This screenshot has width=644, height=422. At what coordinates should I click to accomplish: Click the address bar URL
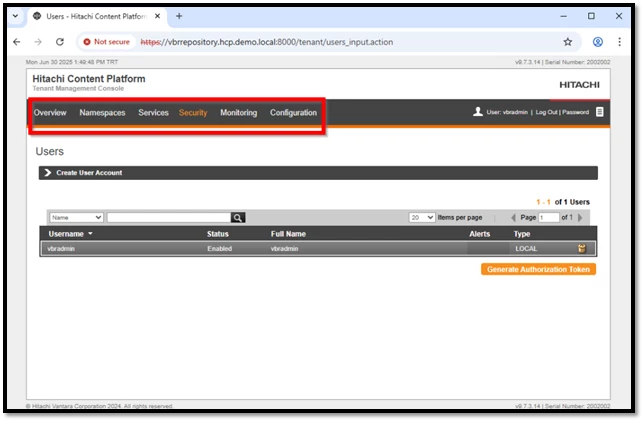point(267,42)
